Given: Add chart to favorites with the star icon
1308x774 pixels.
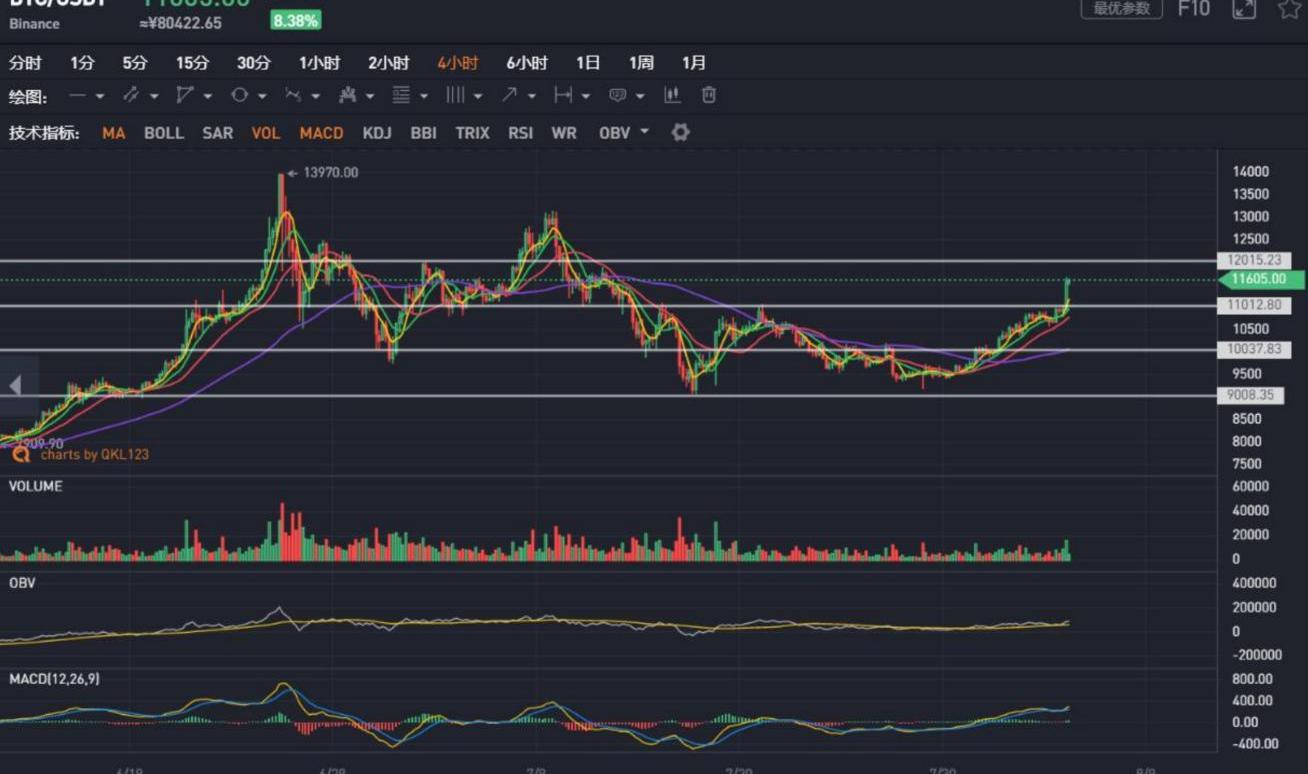Looking at the screenshot, I should tap(1289, 9).
